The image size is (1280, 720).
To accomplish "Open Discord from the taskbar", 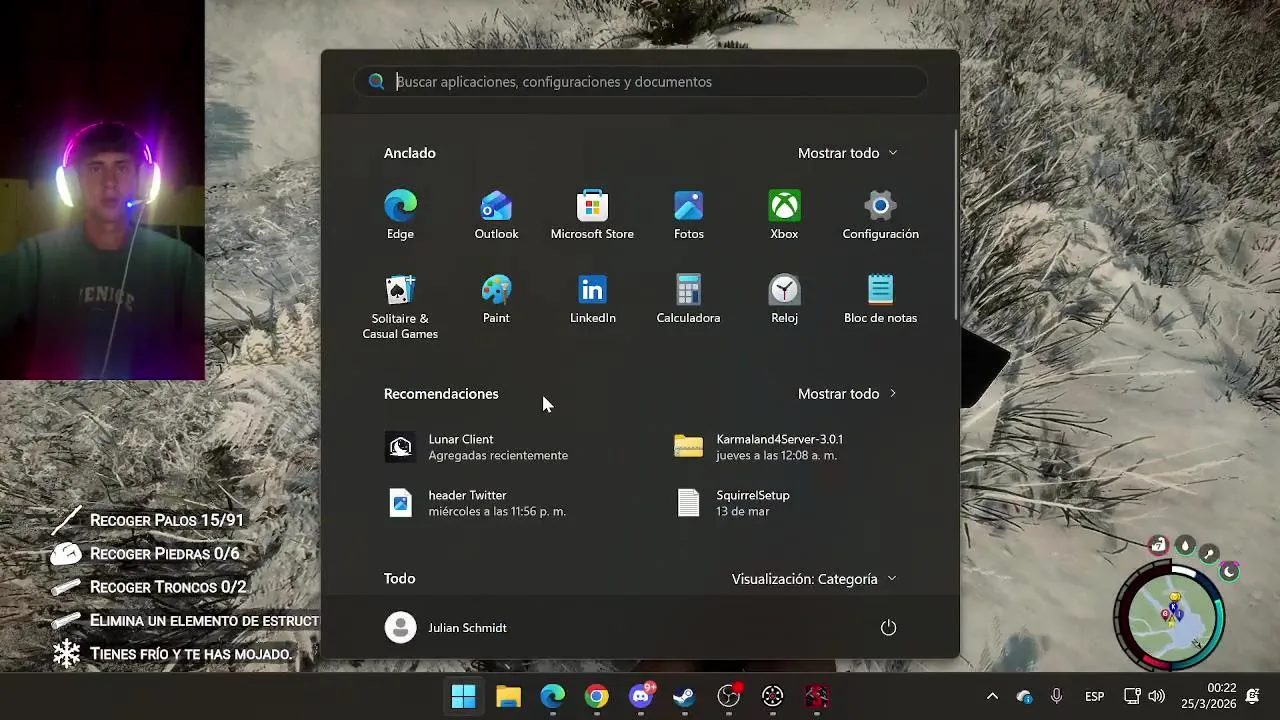I will (641, 696).
